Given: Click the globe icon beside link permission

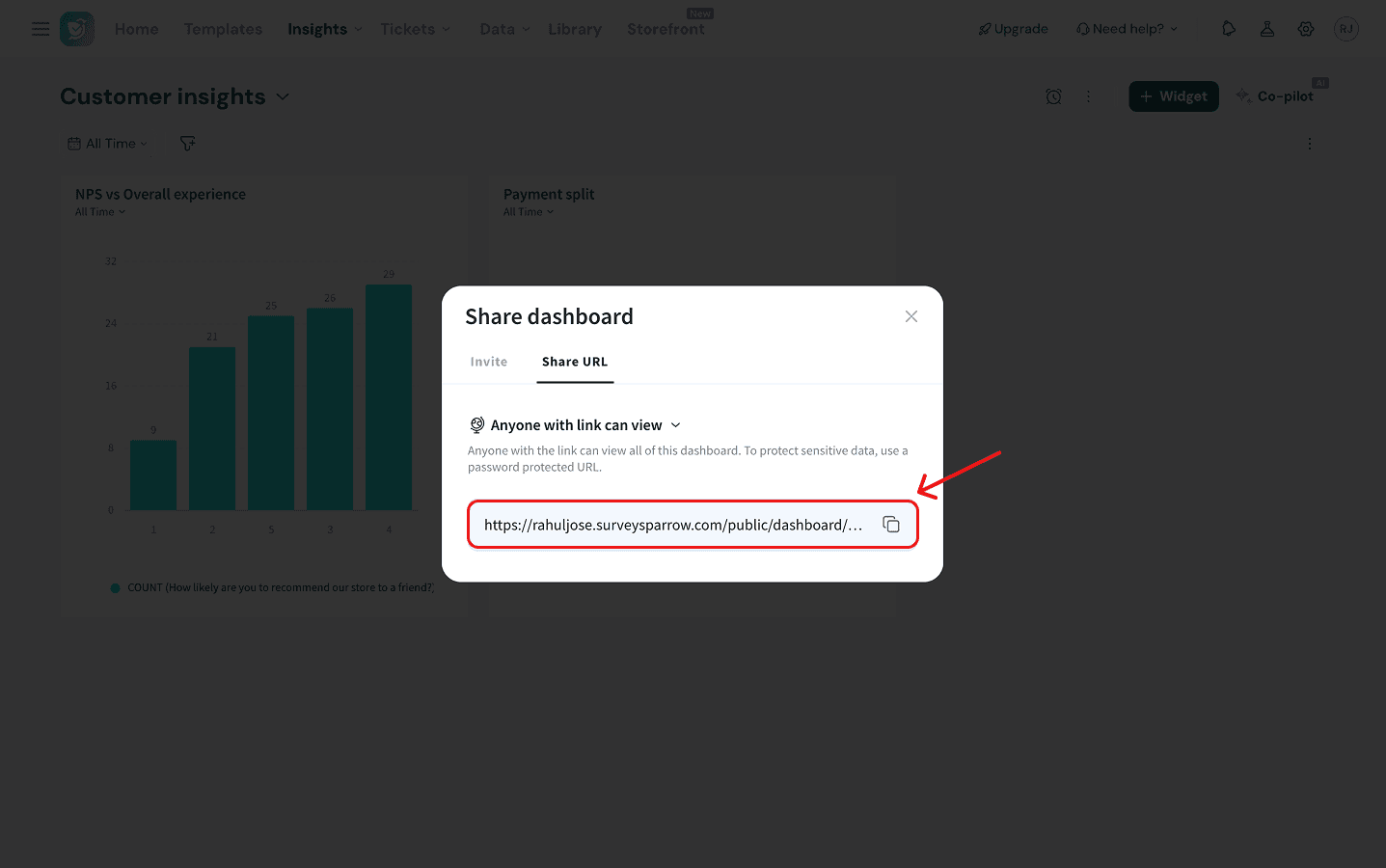Looking at the screenshot, I should click(x=476, y=425).
